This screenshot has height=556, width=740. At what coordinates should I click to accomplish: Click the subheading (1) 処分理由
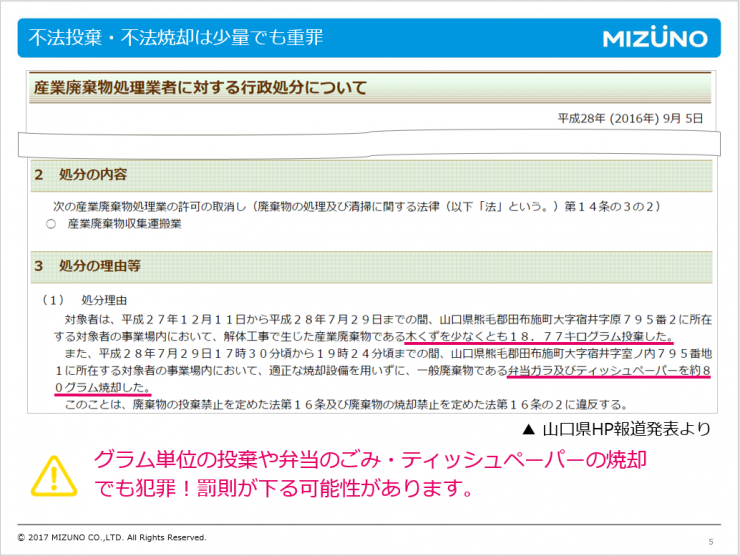click(x=84, y=300)
